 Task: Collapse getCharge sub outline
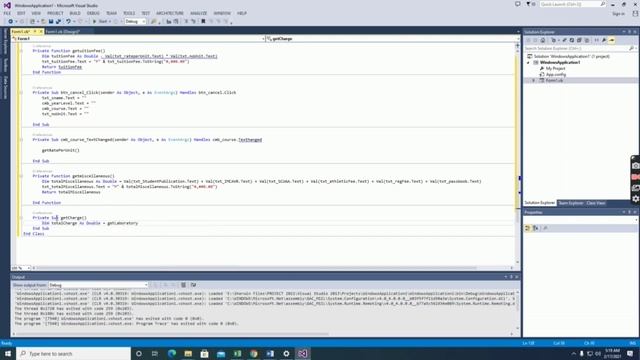[21, 218]
